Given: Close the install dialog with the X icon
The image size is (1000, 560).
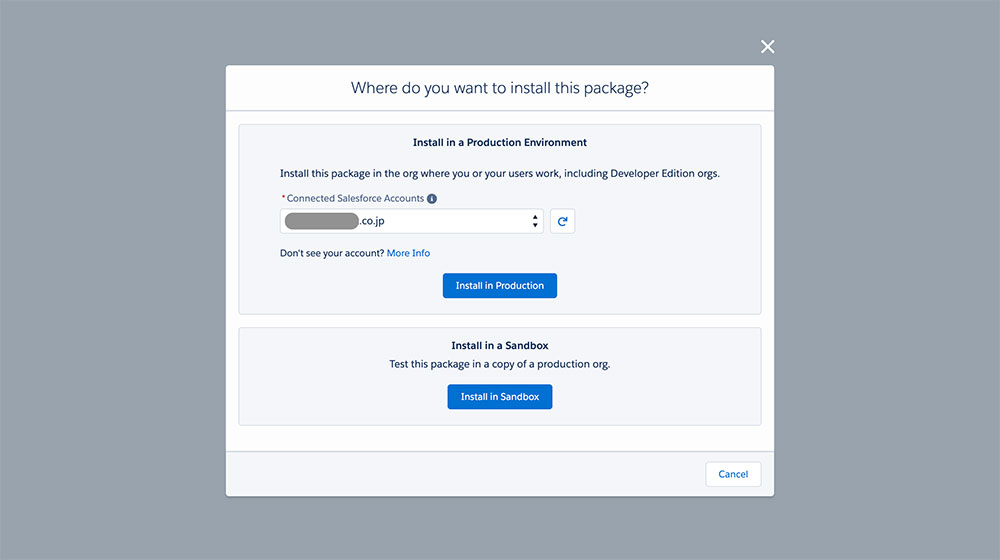Looking at the screenshot, I should tap(767, 47).
